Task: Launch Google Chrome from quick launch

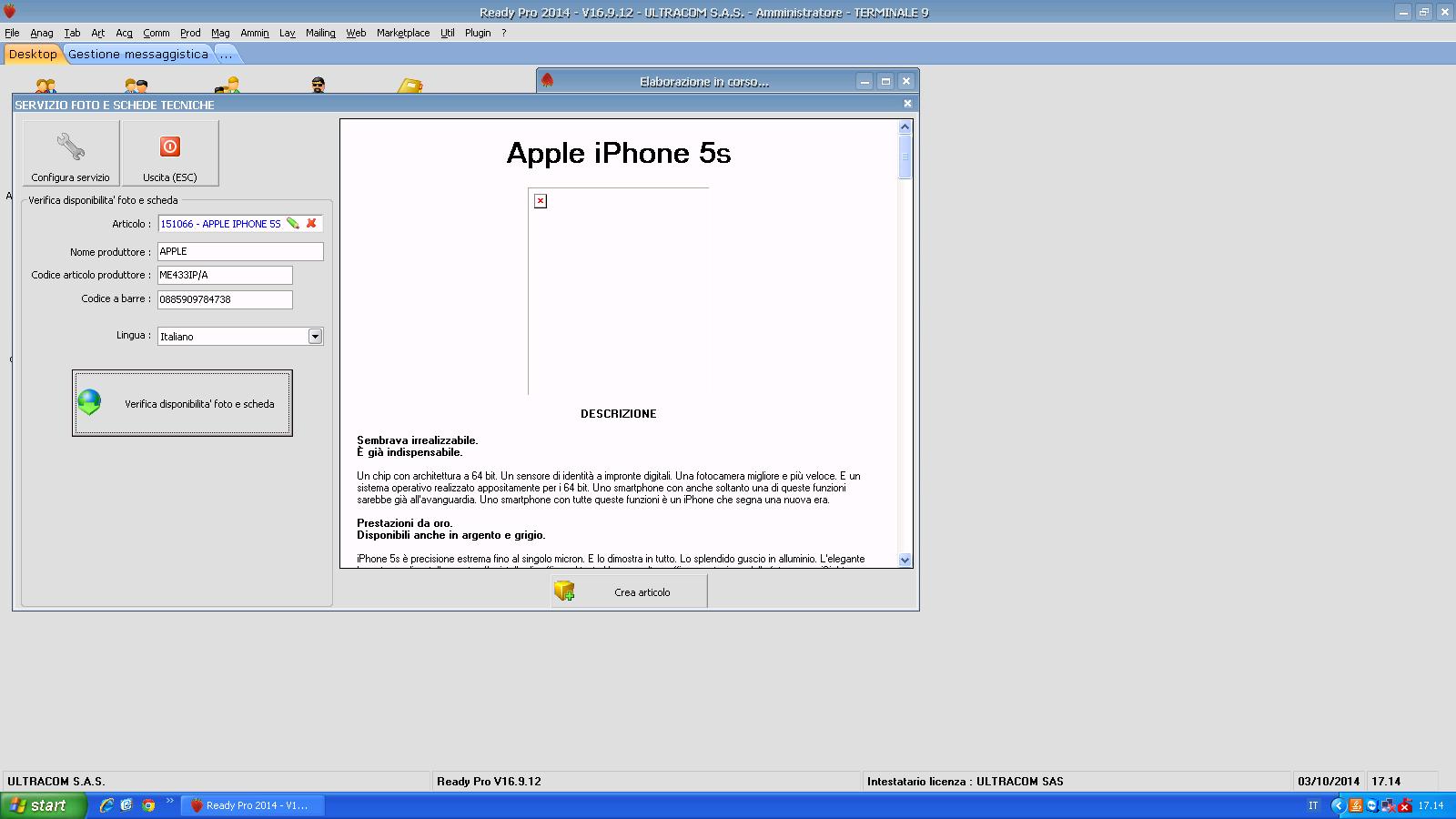Action: click(x=148, y=805)
